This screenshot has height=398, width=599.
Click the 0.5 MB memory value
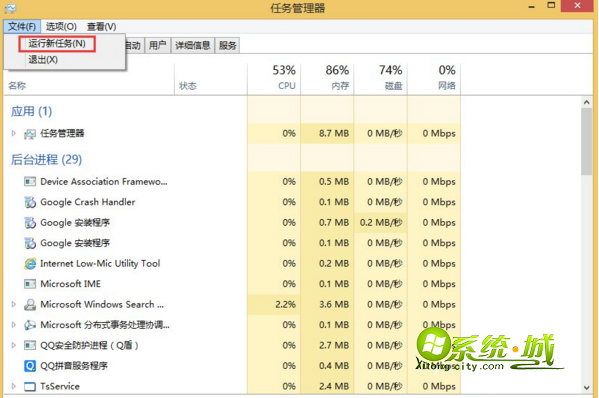(x=334, y=181)
